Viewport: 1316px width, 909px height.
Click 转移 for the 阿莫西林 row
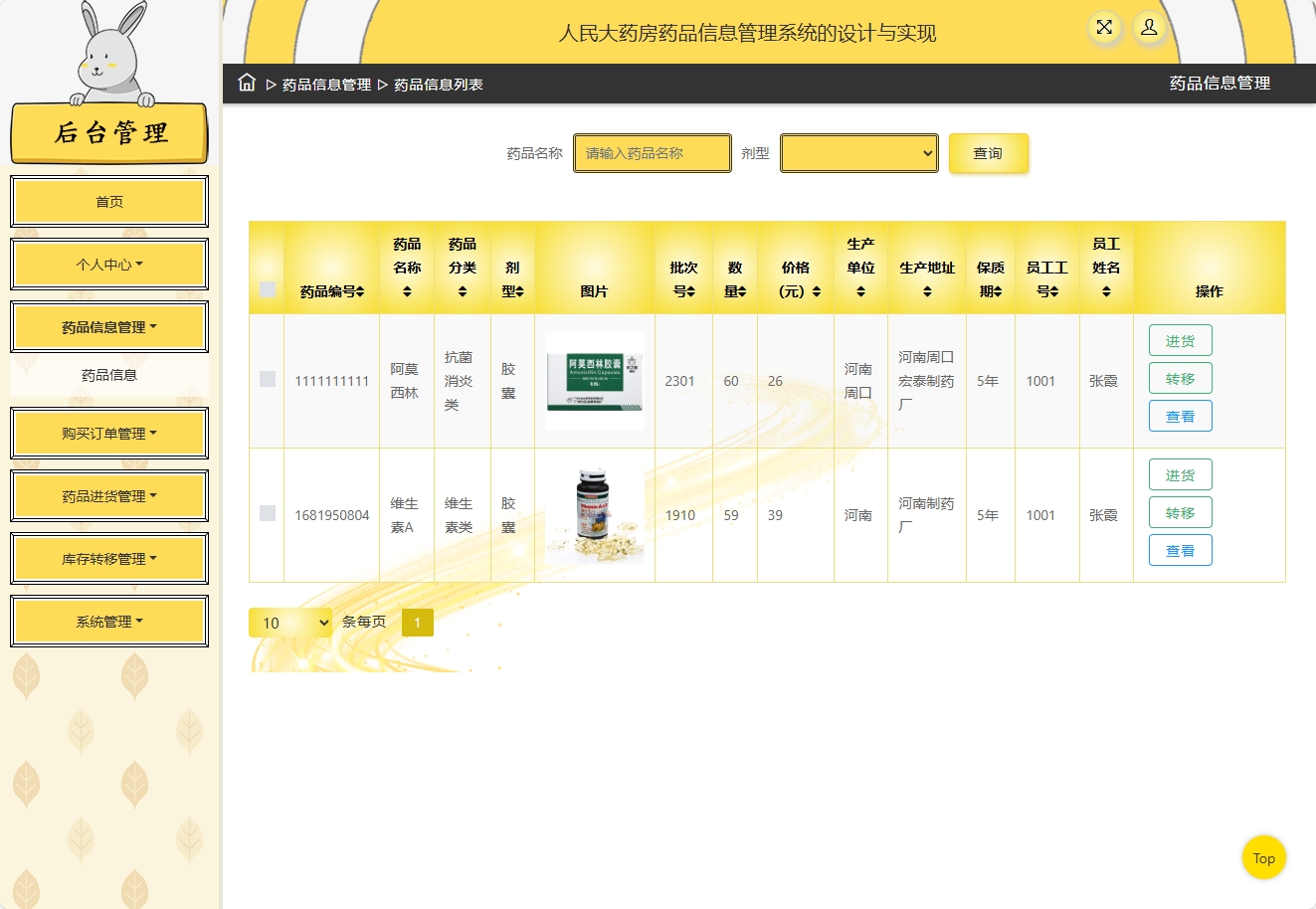(x=1181, y=378)
